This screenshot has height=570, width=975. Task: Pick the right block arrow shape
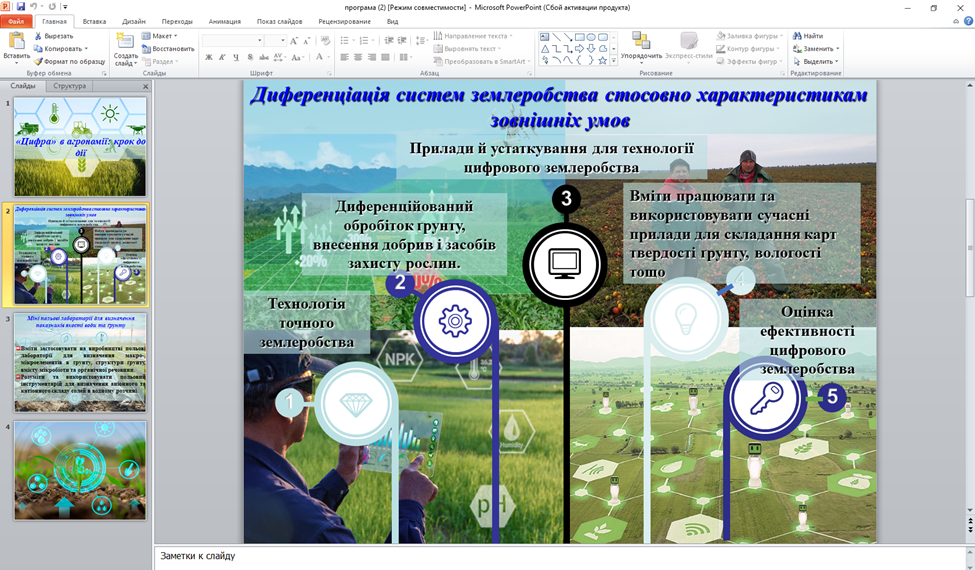click(x=580, y=48)
